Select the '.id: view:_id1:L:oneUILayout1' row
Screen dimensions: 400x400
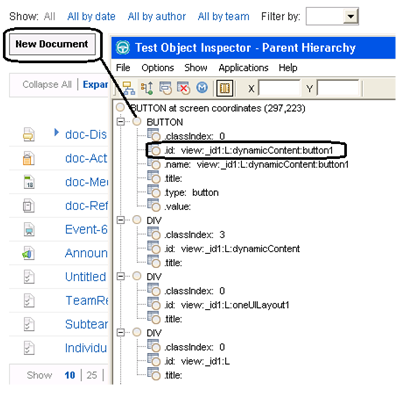click(x=218, y=305)
